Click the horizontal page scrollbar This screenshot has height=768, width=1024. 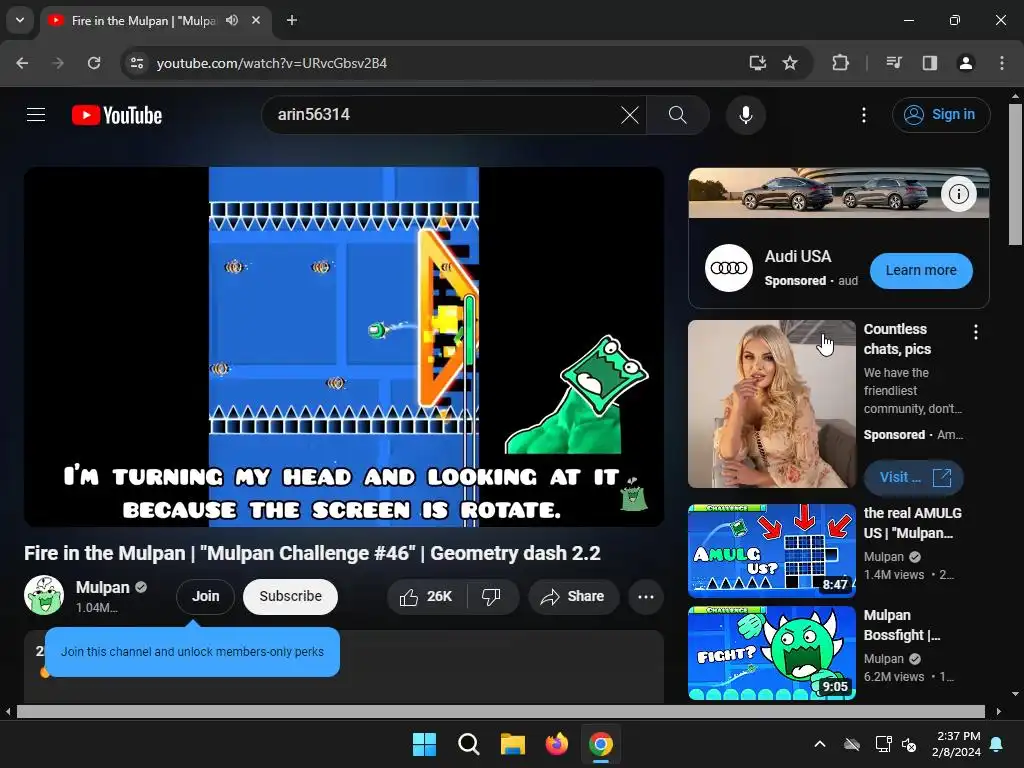[500, 711]
